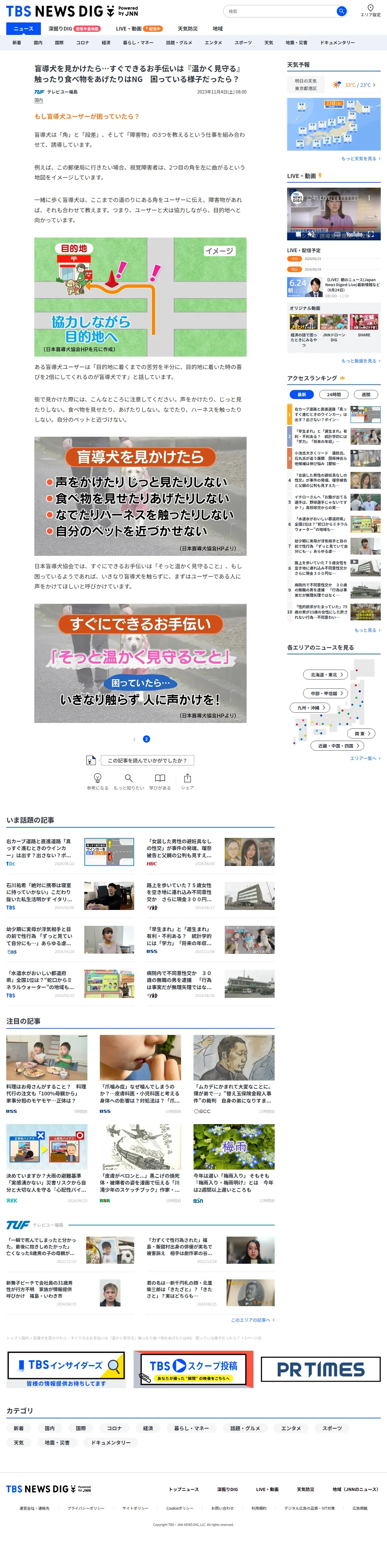Open お問い合わせ footer link
This screenshot has height=1568, width=387.
tap(223, 1508)
